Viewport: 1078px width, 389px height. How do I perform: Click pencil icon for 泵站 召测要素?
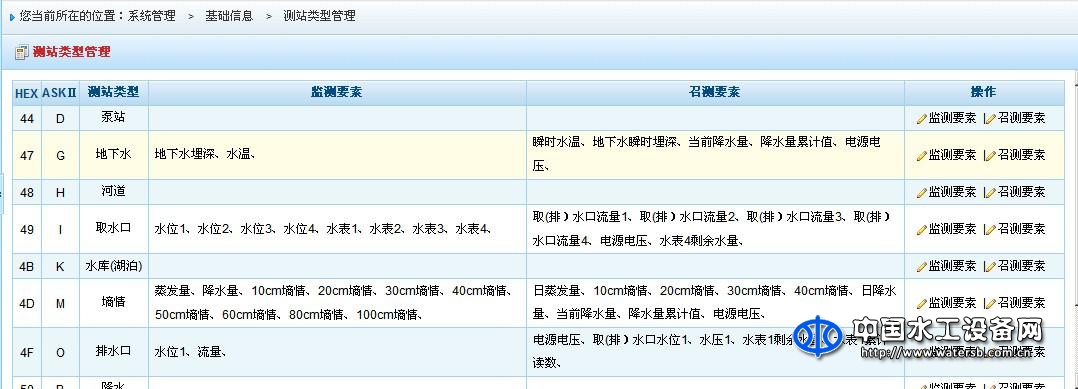coord(990,118)
